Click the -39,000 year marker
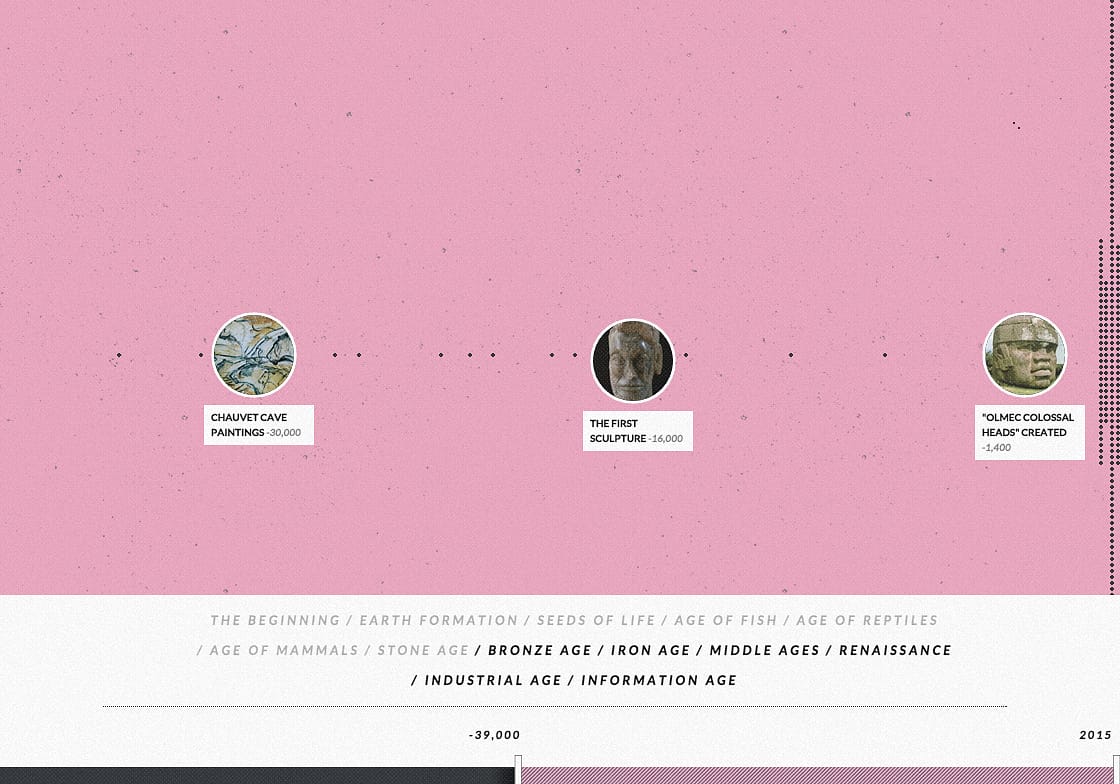1120x784 pixels. click(494, 735)
